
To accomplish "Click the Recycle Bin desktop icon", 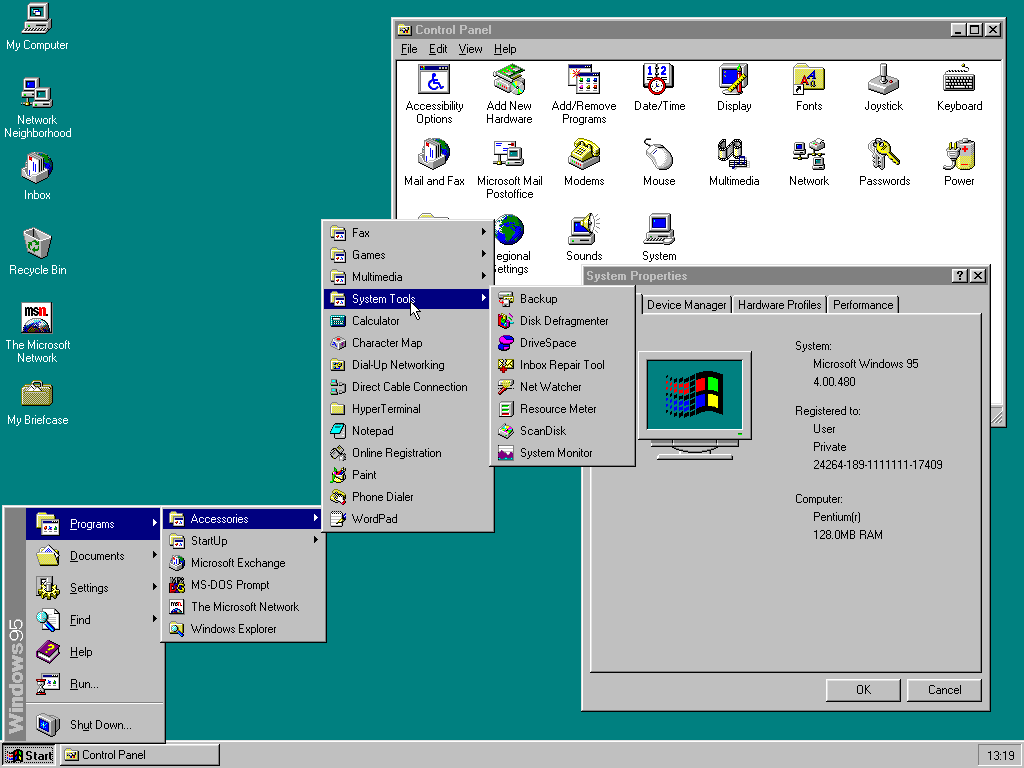I will 37,244.
